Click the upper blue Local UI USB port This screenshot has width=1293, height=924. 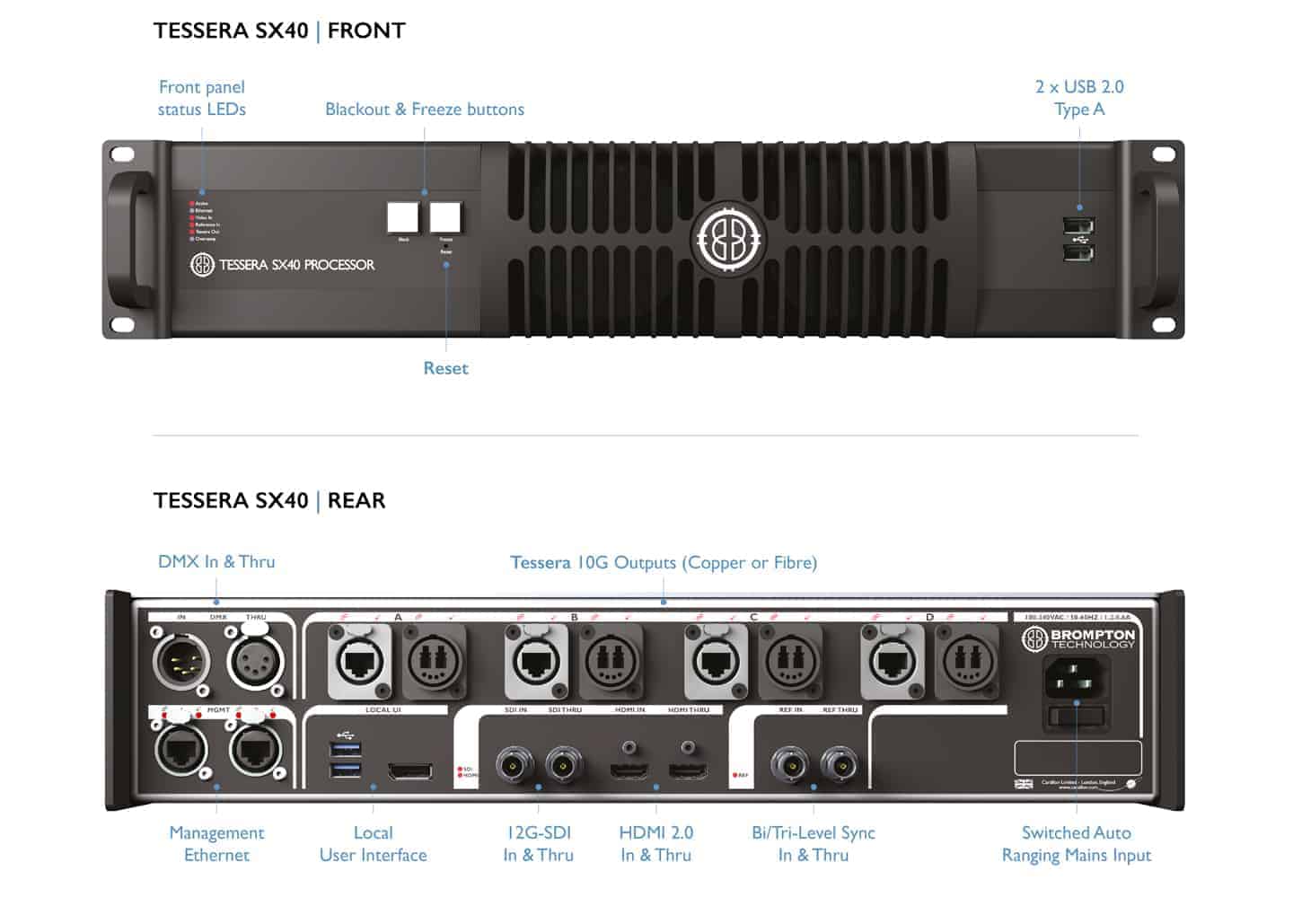(346, 748)
